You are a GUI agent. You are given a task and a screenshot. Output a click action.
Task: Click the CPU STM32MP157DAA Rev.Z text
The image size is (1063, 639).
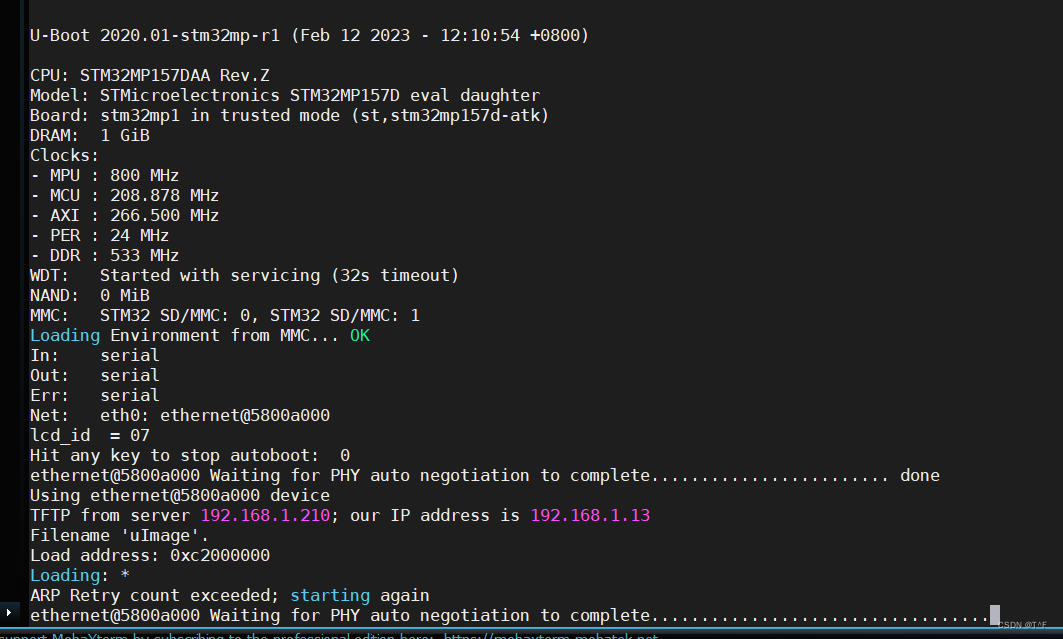click(x=150, y=75)
